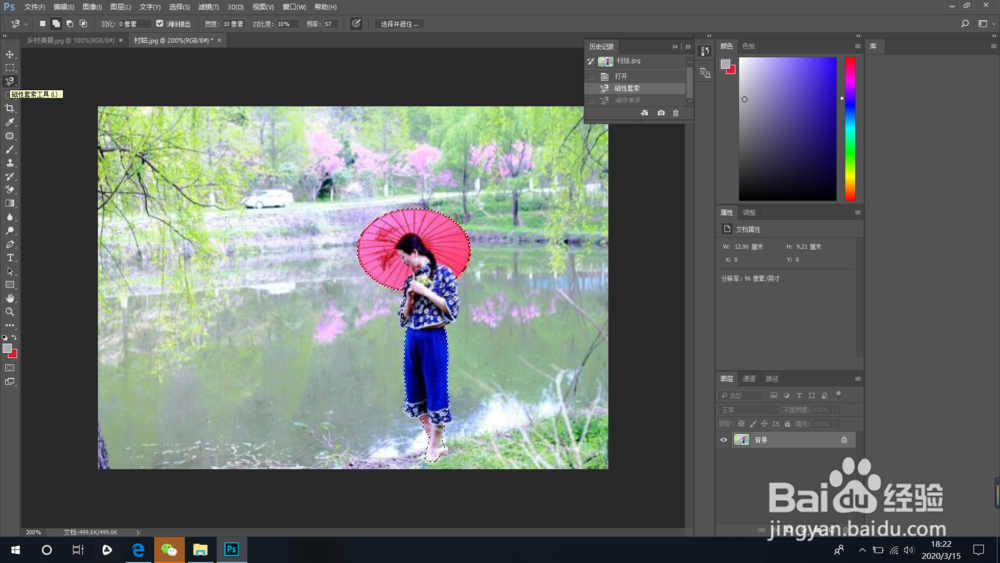Change screen mode icon in toolbar
This screenshot has height=563, width=1000.
click(x=10, y=382)
